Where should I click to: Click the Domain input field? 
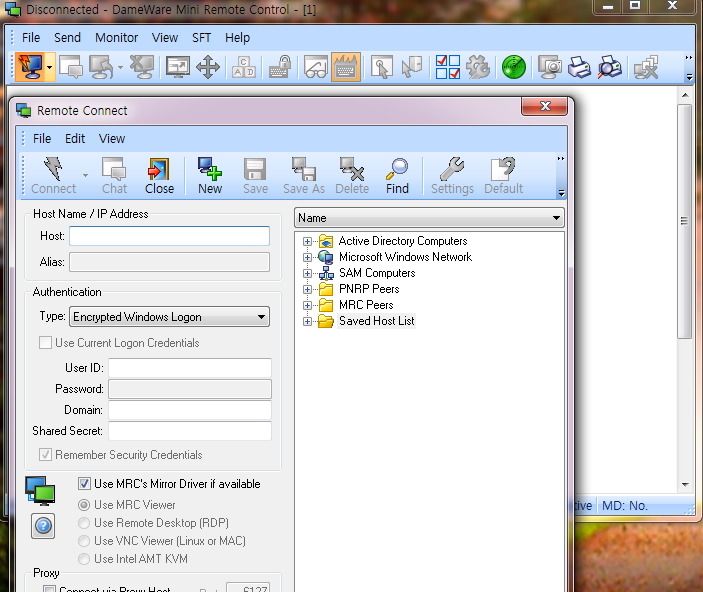coord(190,410)
